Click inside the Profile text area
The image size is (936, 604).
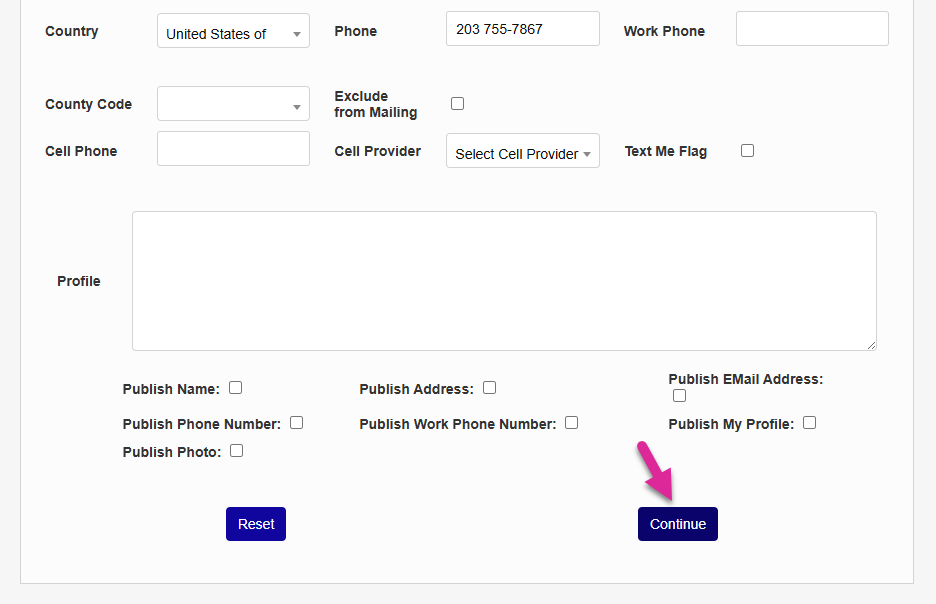tap(504, 281)
